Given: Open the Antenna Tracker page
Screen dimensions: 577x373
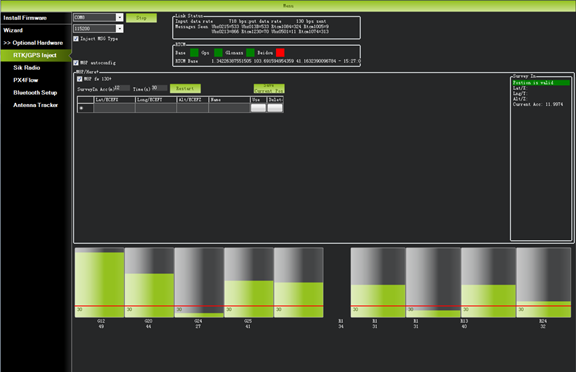Looking at the screenshot, I should (36, 105).
